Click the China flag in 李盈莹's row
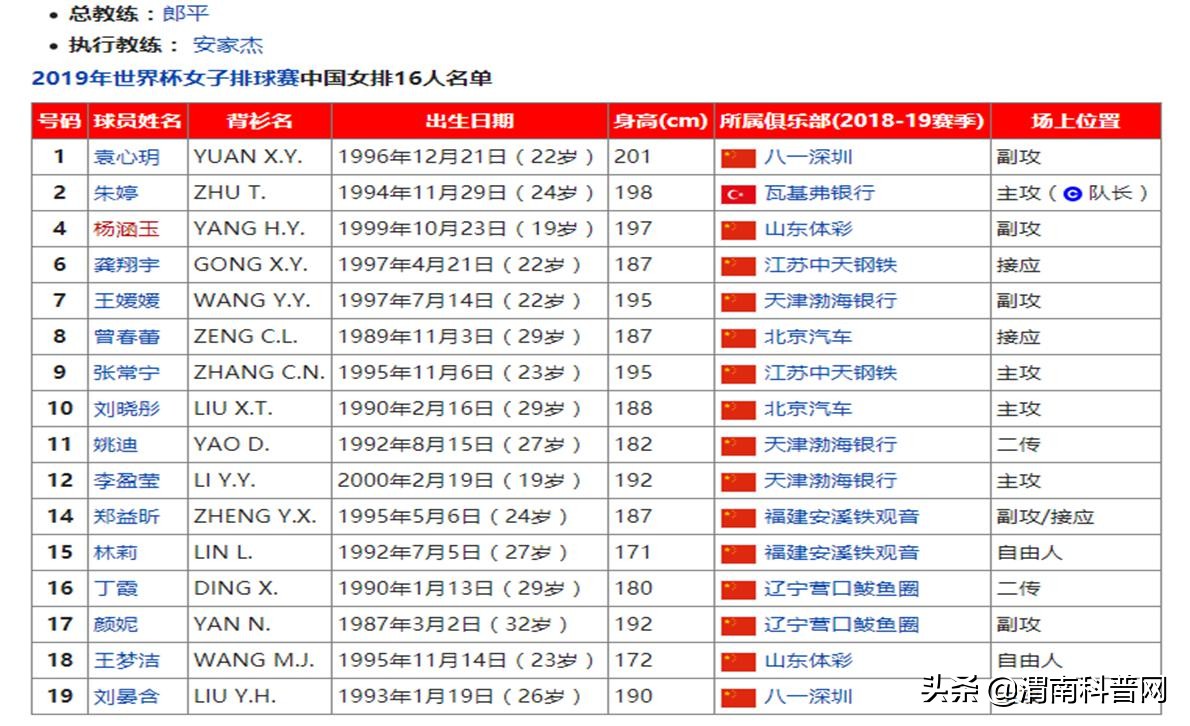This screenshot has width=1190, height=726. point(738,482)
